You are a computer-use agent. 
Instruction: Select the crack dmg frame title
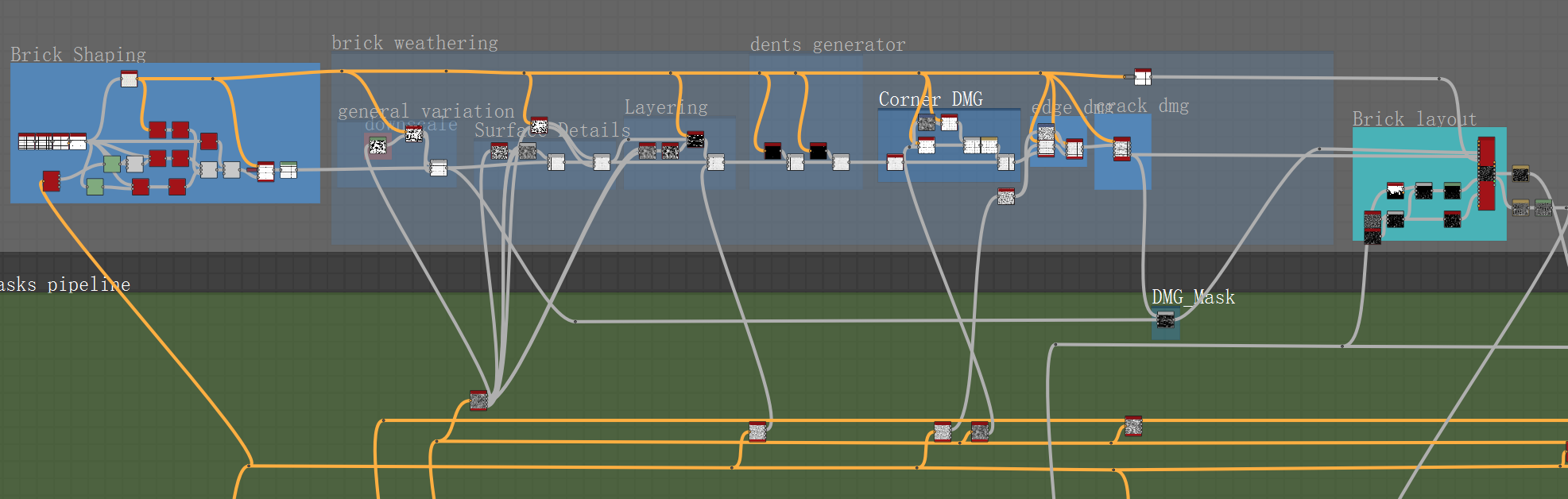point(1142,106)
